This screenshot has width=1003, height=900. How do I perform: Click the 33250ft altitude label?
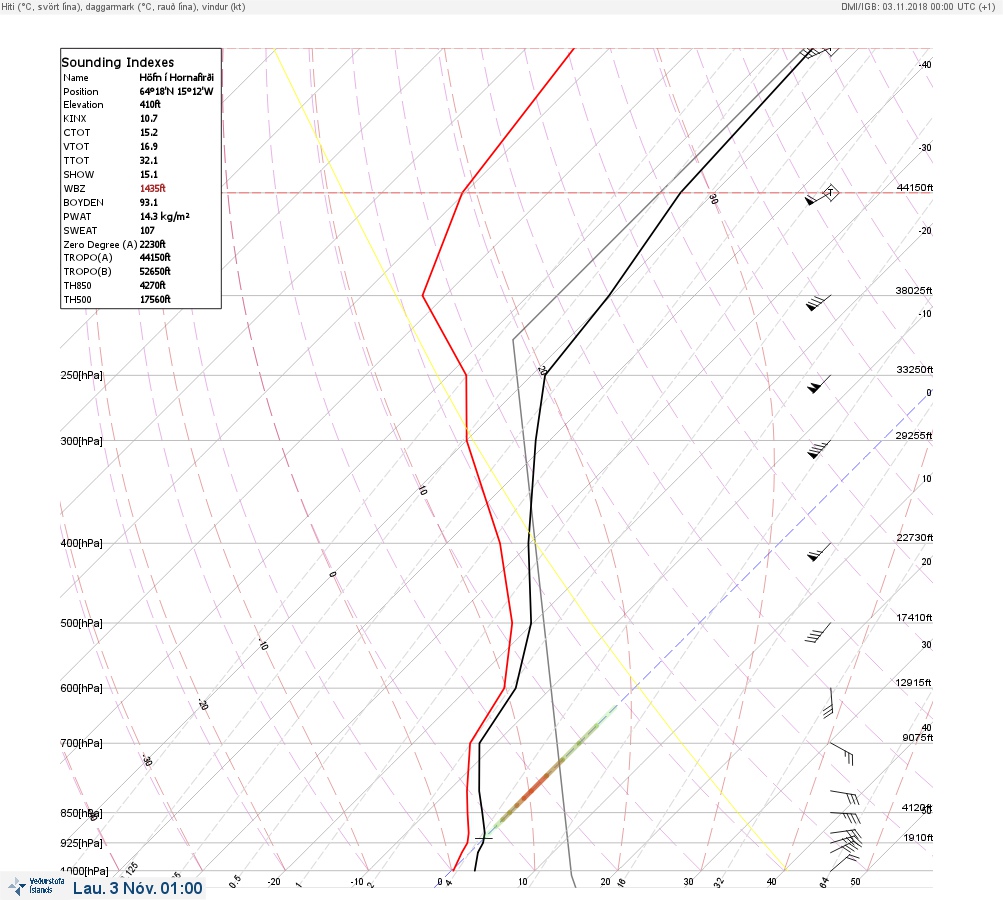915,370
